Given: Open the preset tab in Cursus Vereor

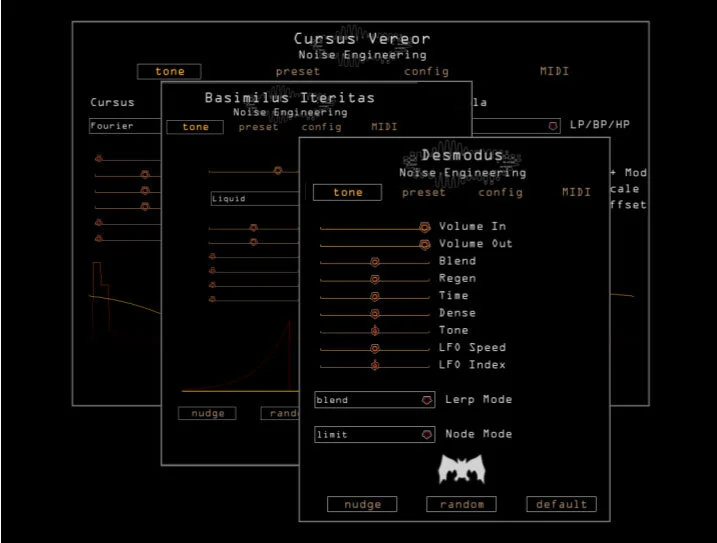Looking at the screenshot, I should click(298, 71).
